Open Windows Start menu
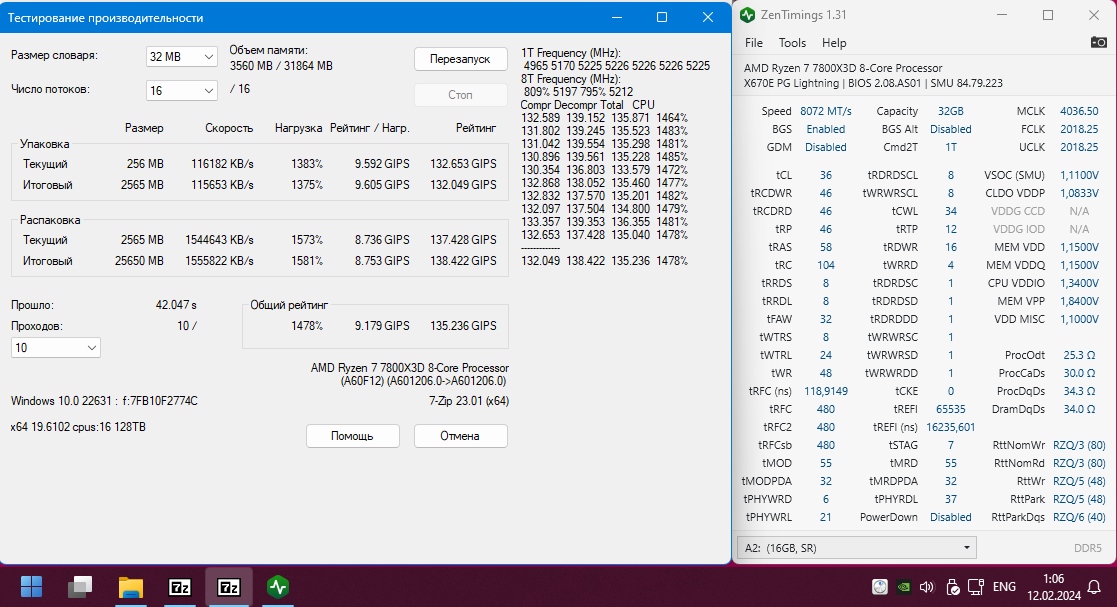 point(31,587)
